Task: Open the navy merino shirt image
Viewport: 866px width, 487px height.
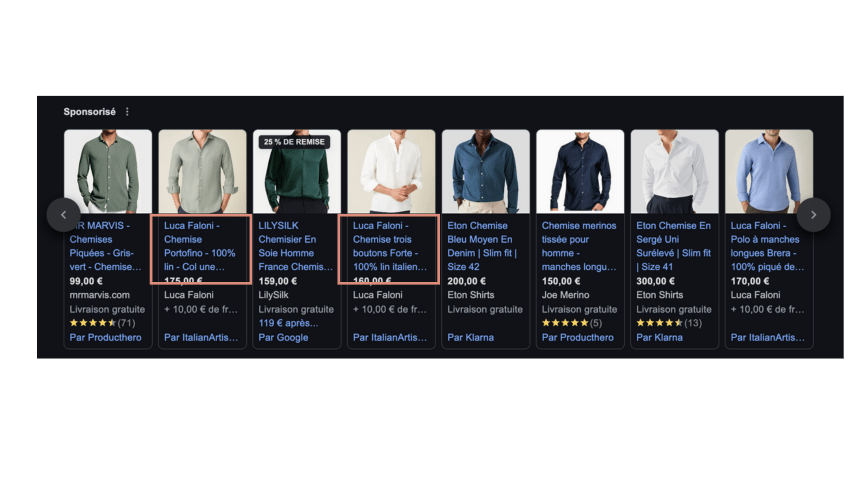Action: click(x=580, y=171)
